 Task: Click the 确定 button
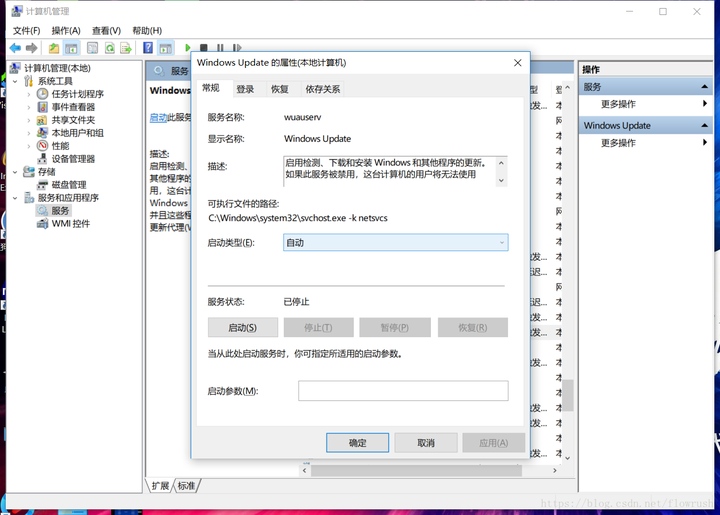[357, 442]
